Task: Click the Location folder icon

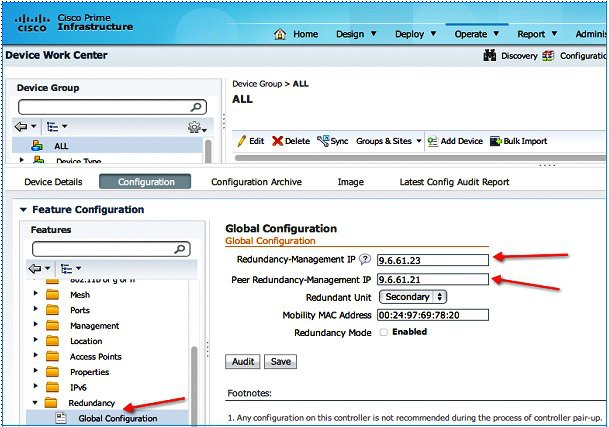Action: pyautogui.click(x=52, y=341)
